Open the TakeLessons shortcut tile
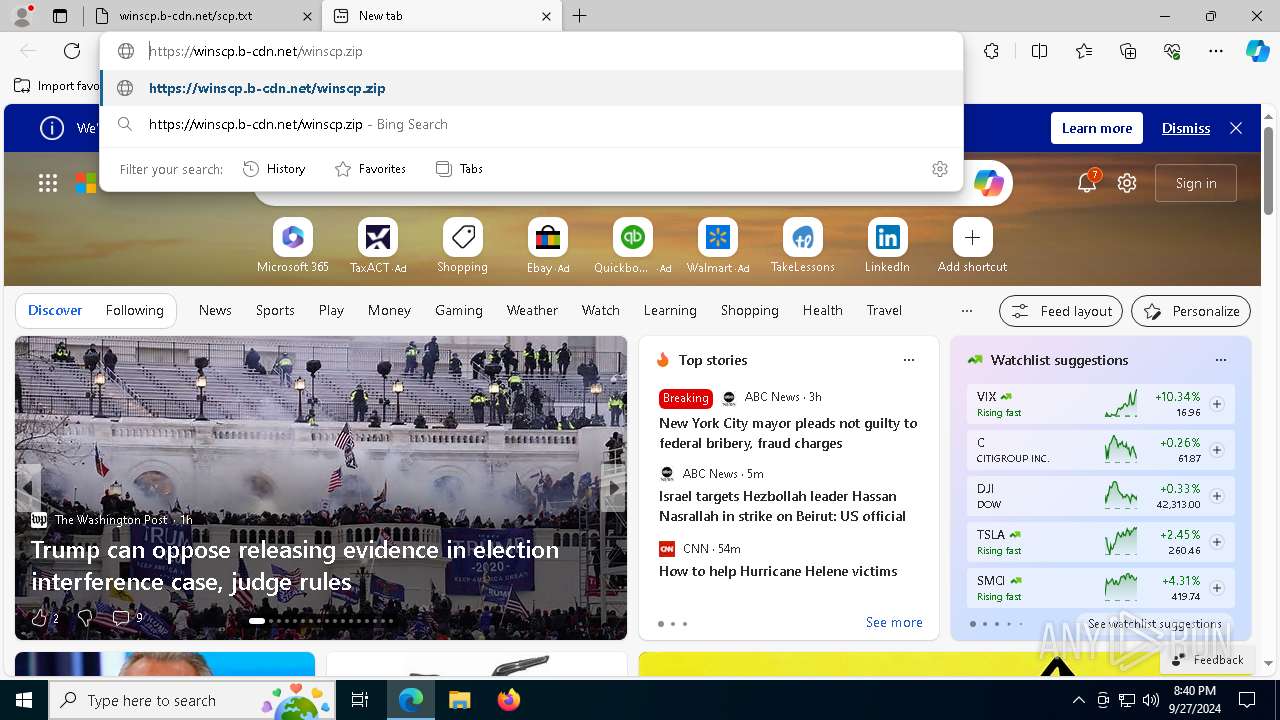The height and width of the screenshot is (720, 1280). (x=802, y=246)
